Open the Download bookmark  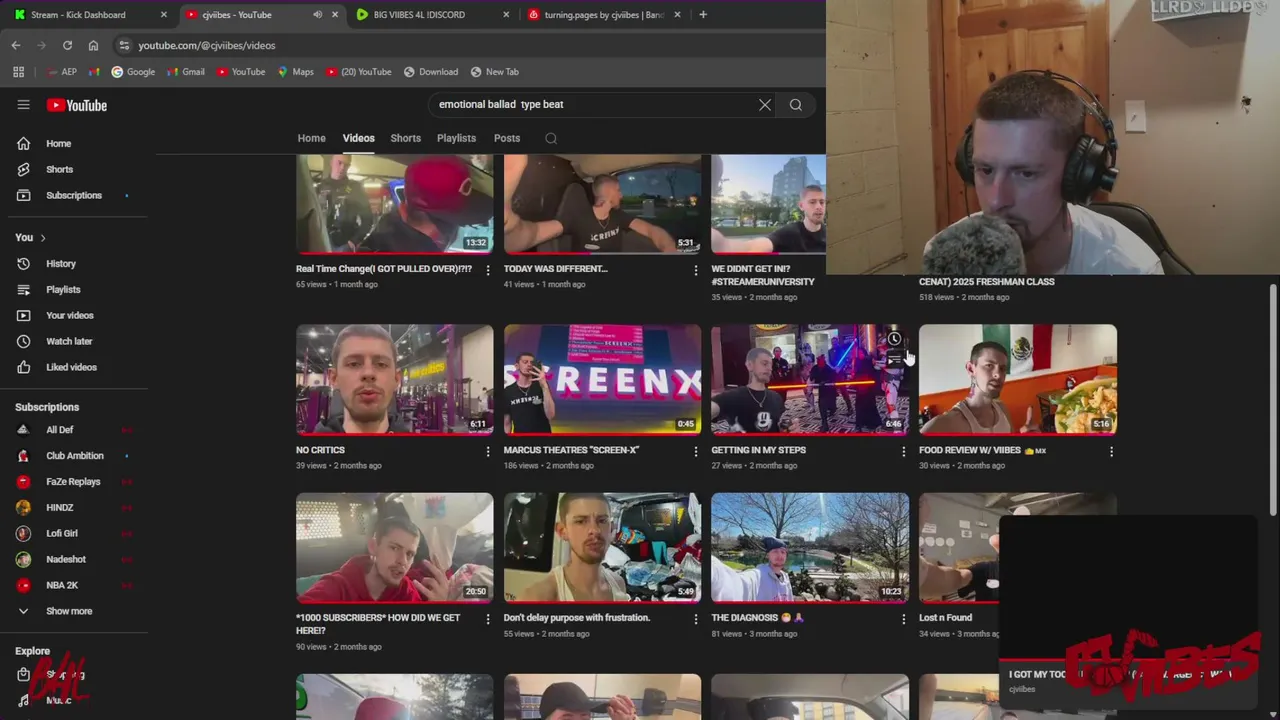pyautogui.click(x=431, y=72)
